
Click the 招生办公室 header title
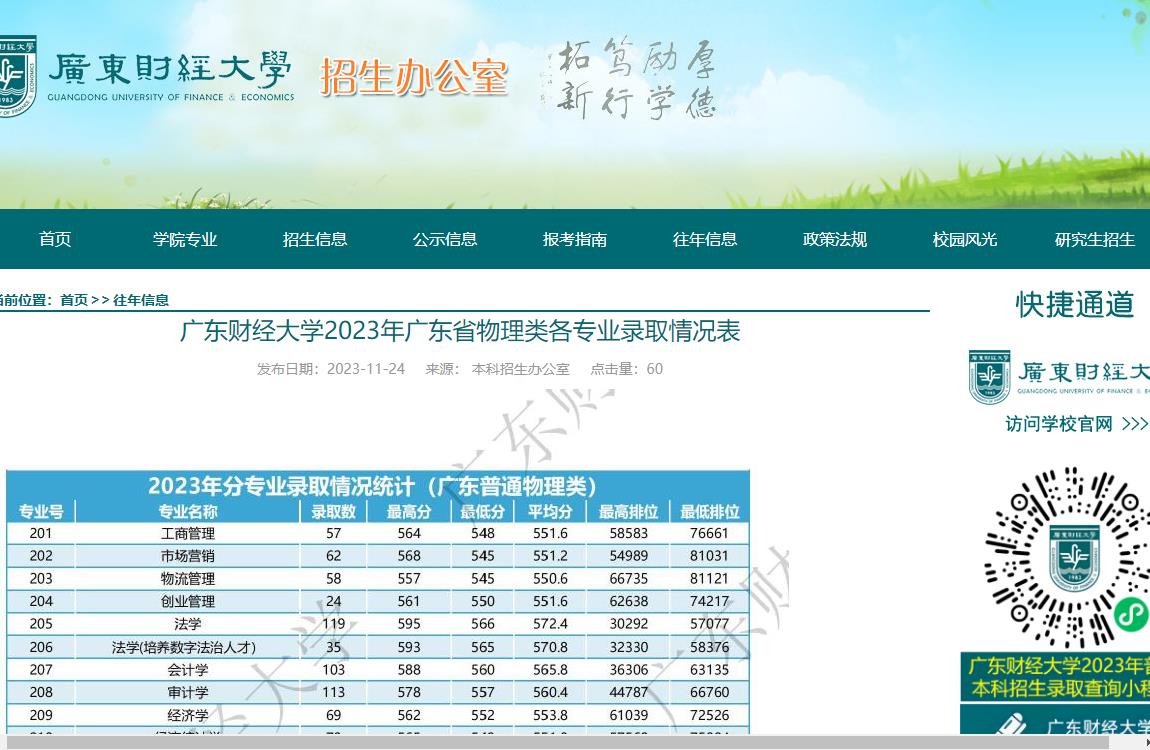[x=414, y=77]
